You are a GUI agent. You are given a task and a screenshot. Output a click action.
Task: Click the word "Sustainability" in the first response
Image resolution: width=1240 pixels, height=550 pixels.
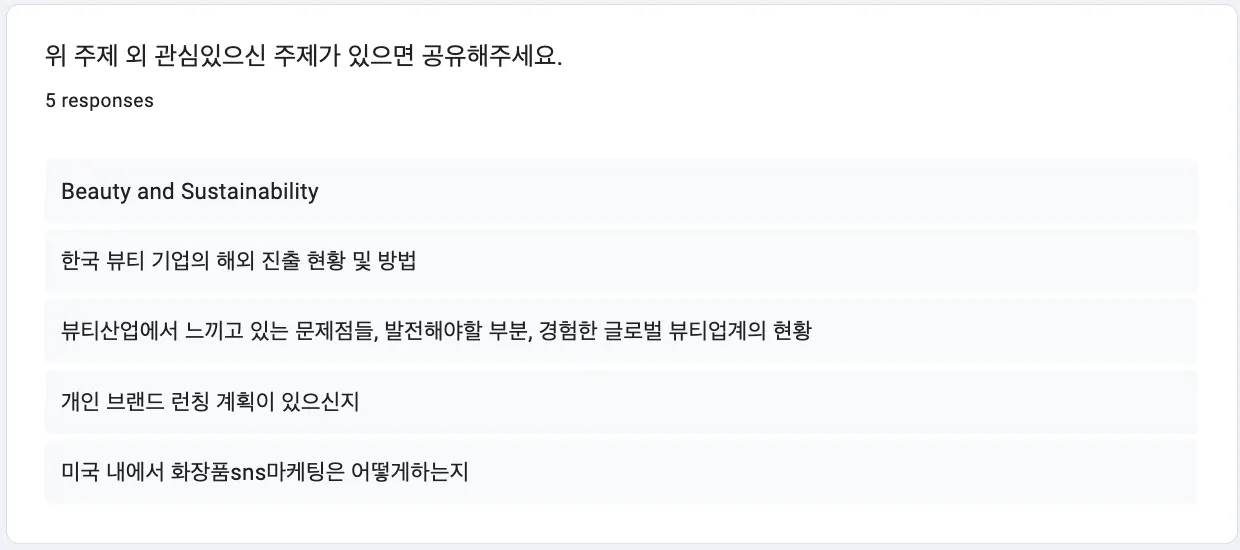(x=250, y=192)
